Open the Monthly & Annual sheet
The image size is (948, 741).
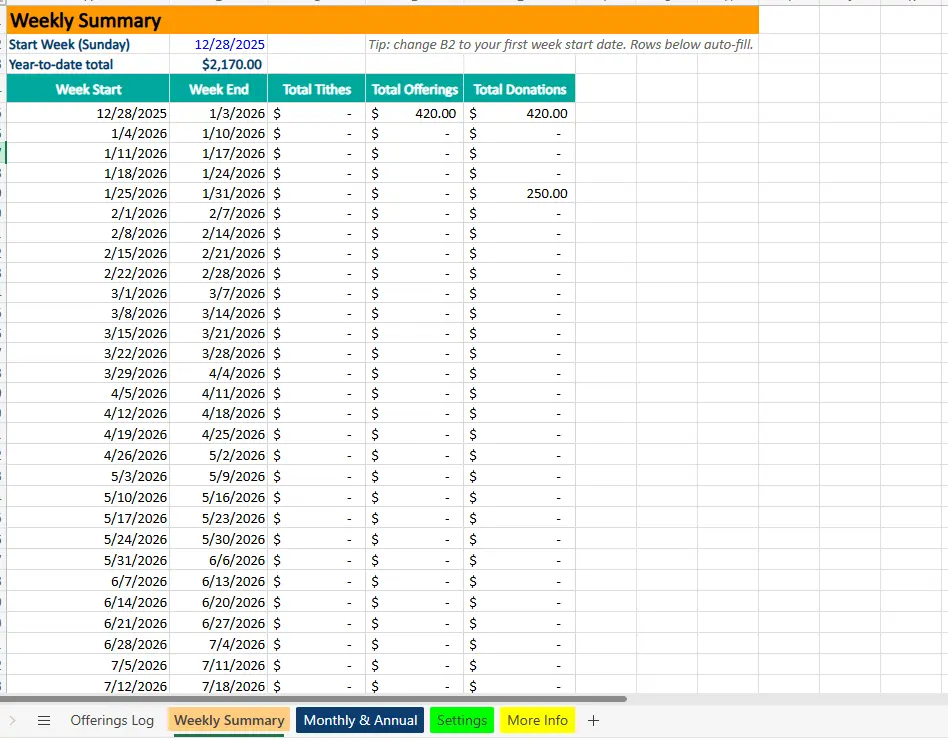coord(359,719)
